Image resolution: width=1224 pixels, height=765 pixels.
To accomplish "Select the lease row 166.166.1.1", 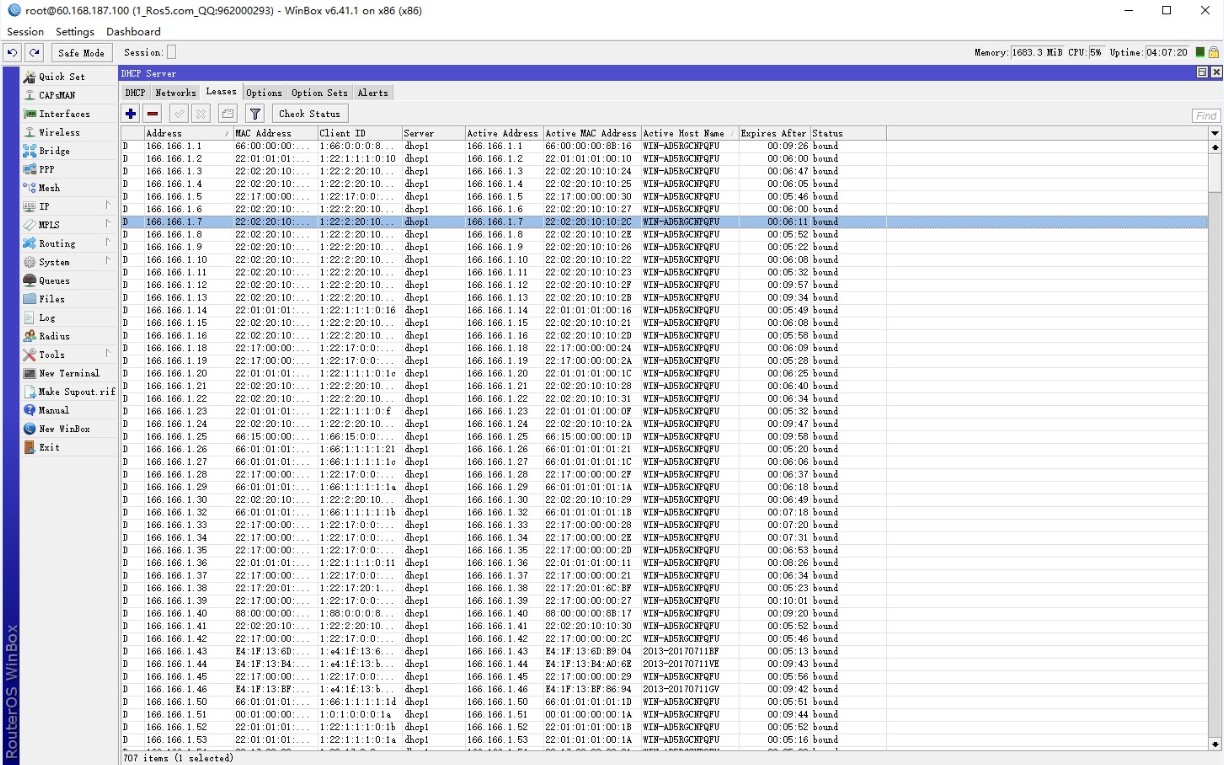I will click(664, 146).
